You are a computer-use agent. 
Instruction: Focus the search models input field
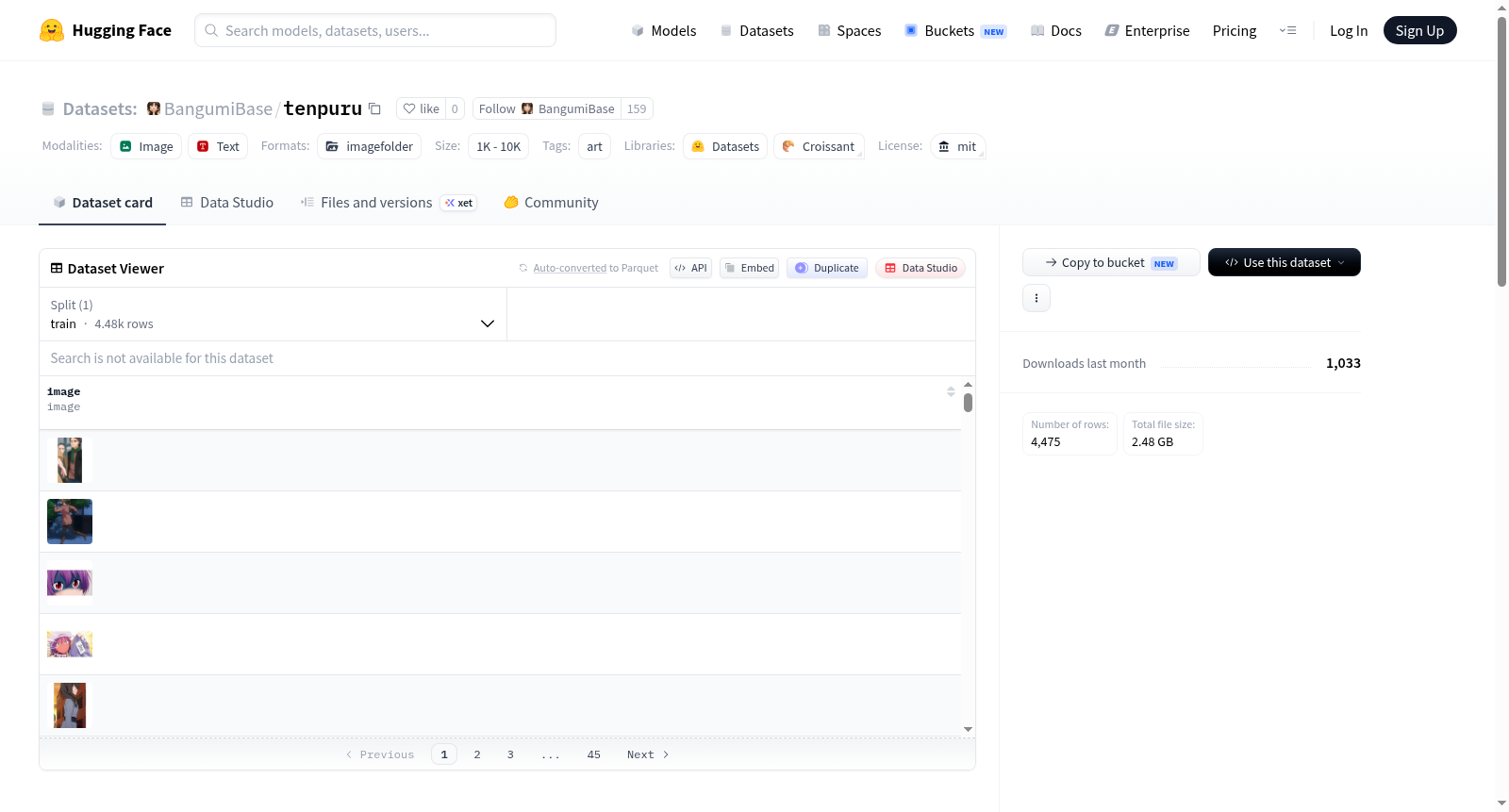coord(375,30)
